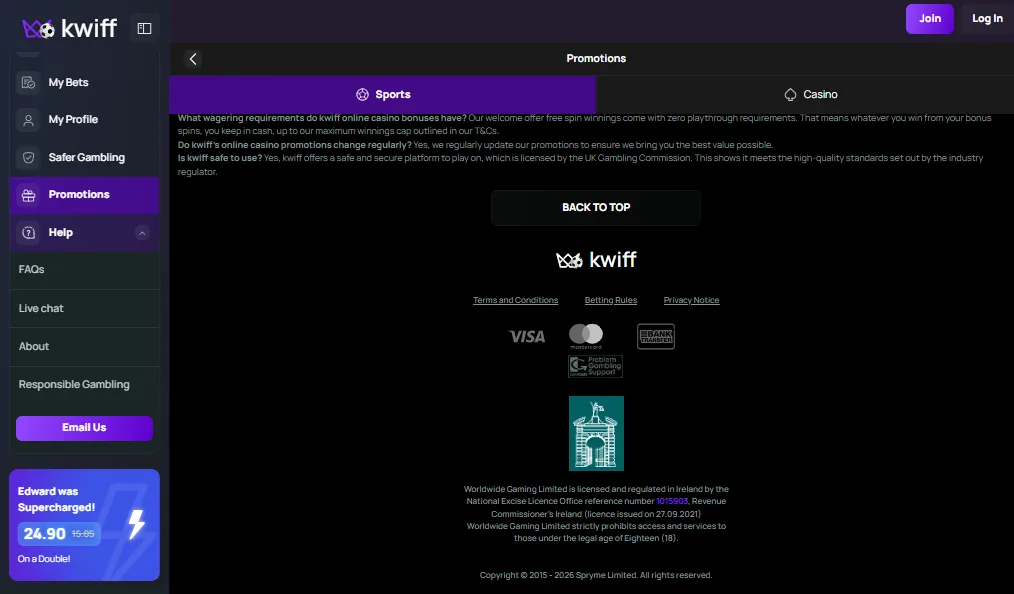The width and height of the screenshot is (1014, 594).
Task: Click the Email Us button
Action: 85,428
